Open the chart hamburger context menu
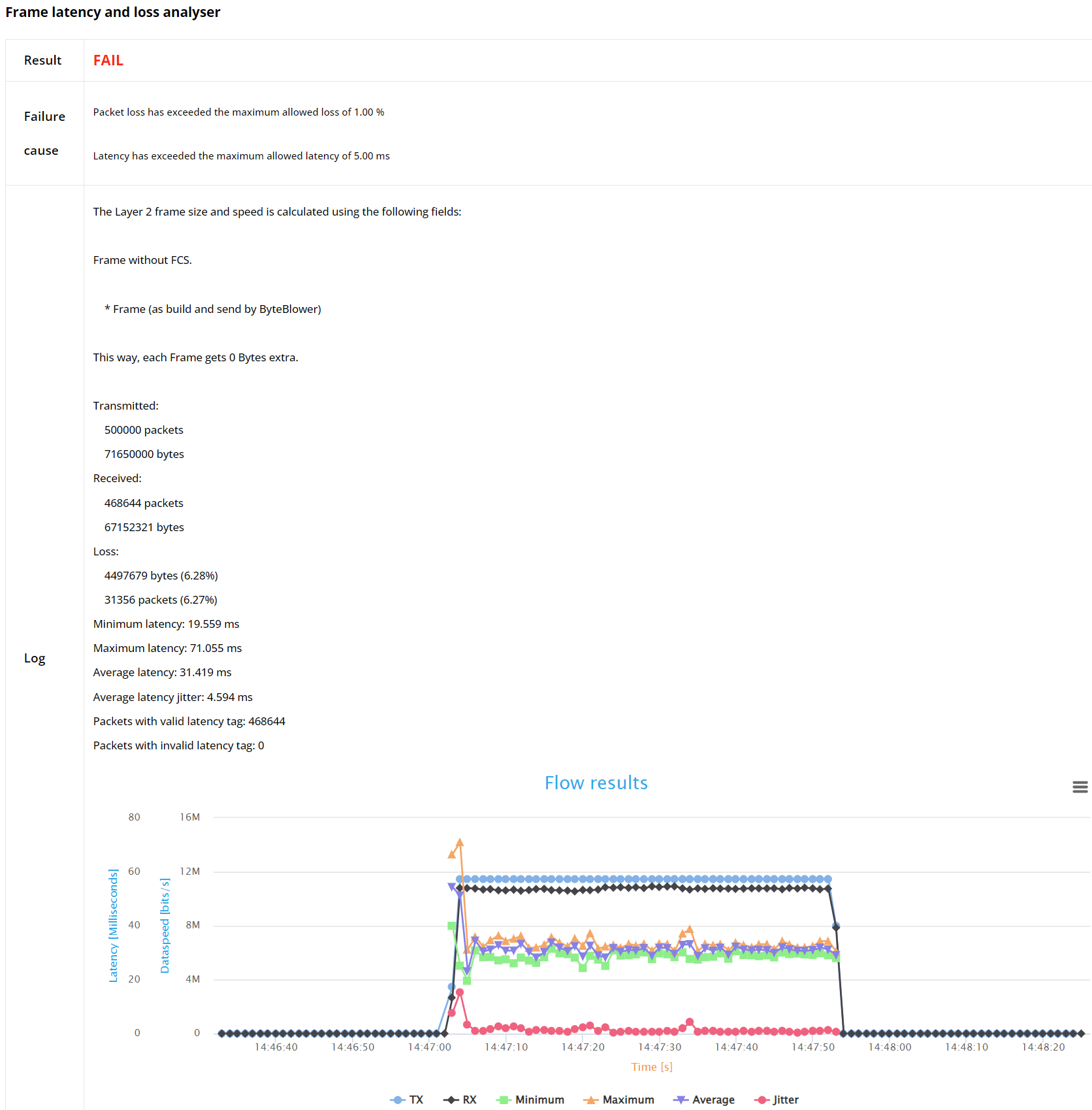This screenshot has width=1092, height=1110. 1080,787
